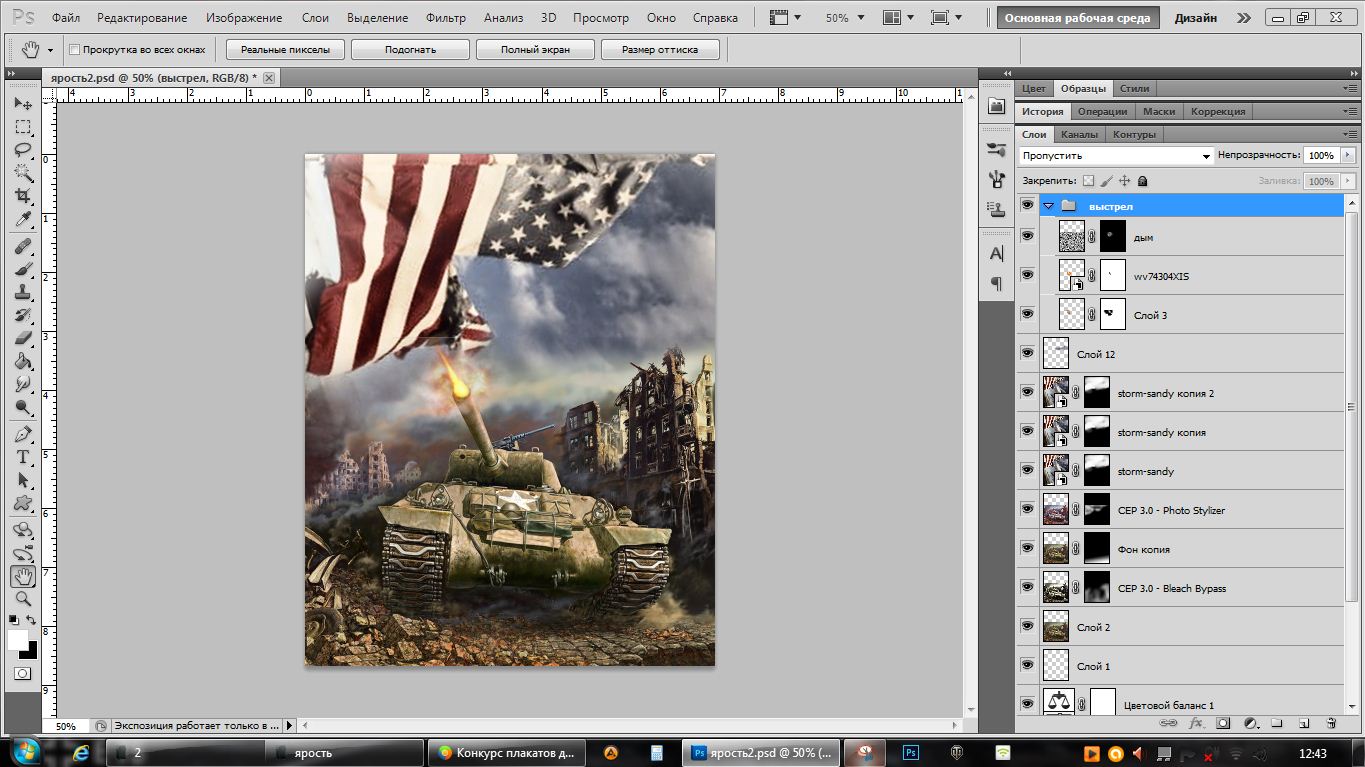Click the 'Полный экран' button

tap(534, 50)
